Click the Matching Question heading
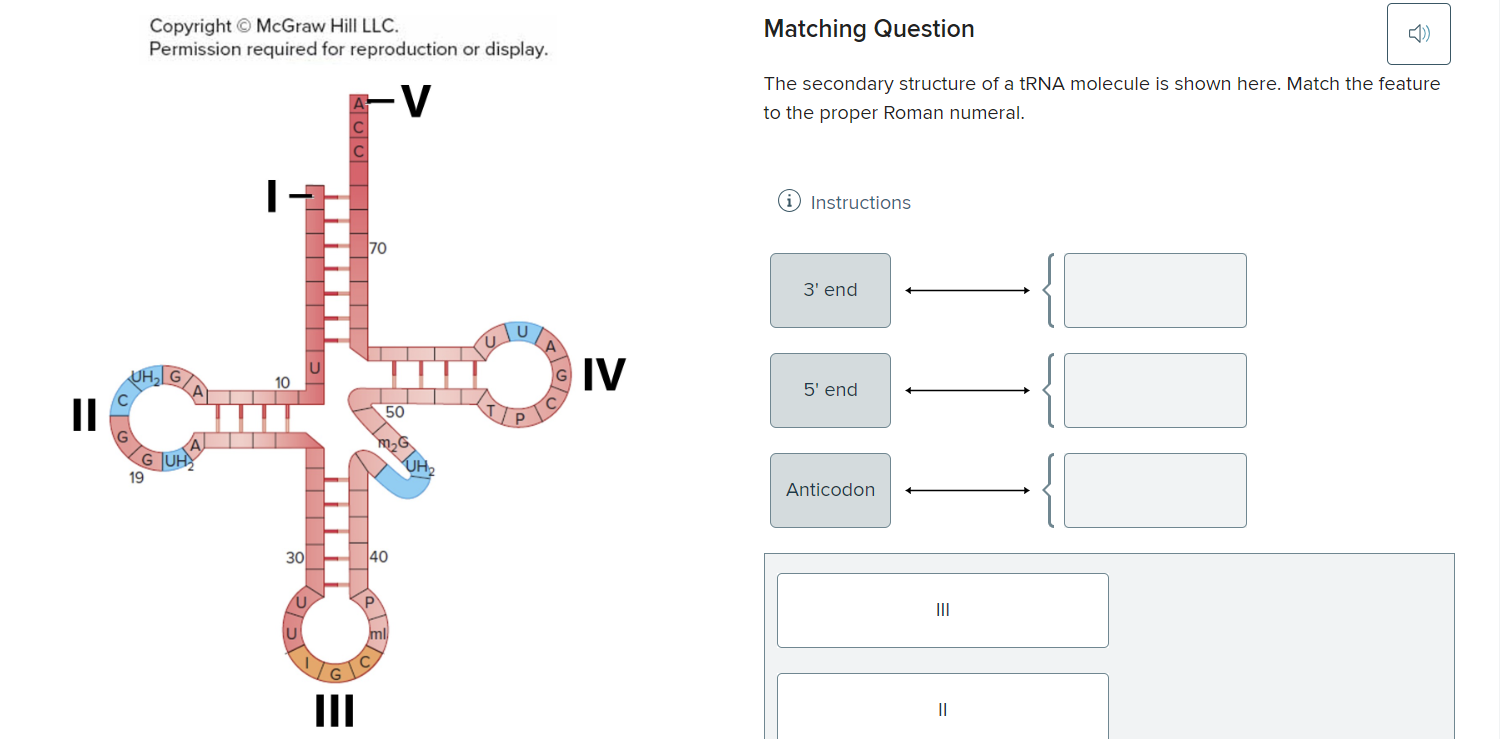This screenshot has width=1500, height=739. coord(868,28)
